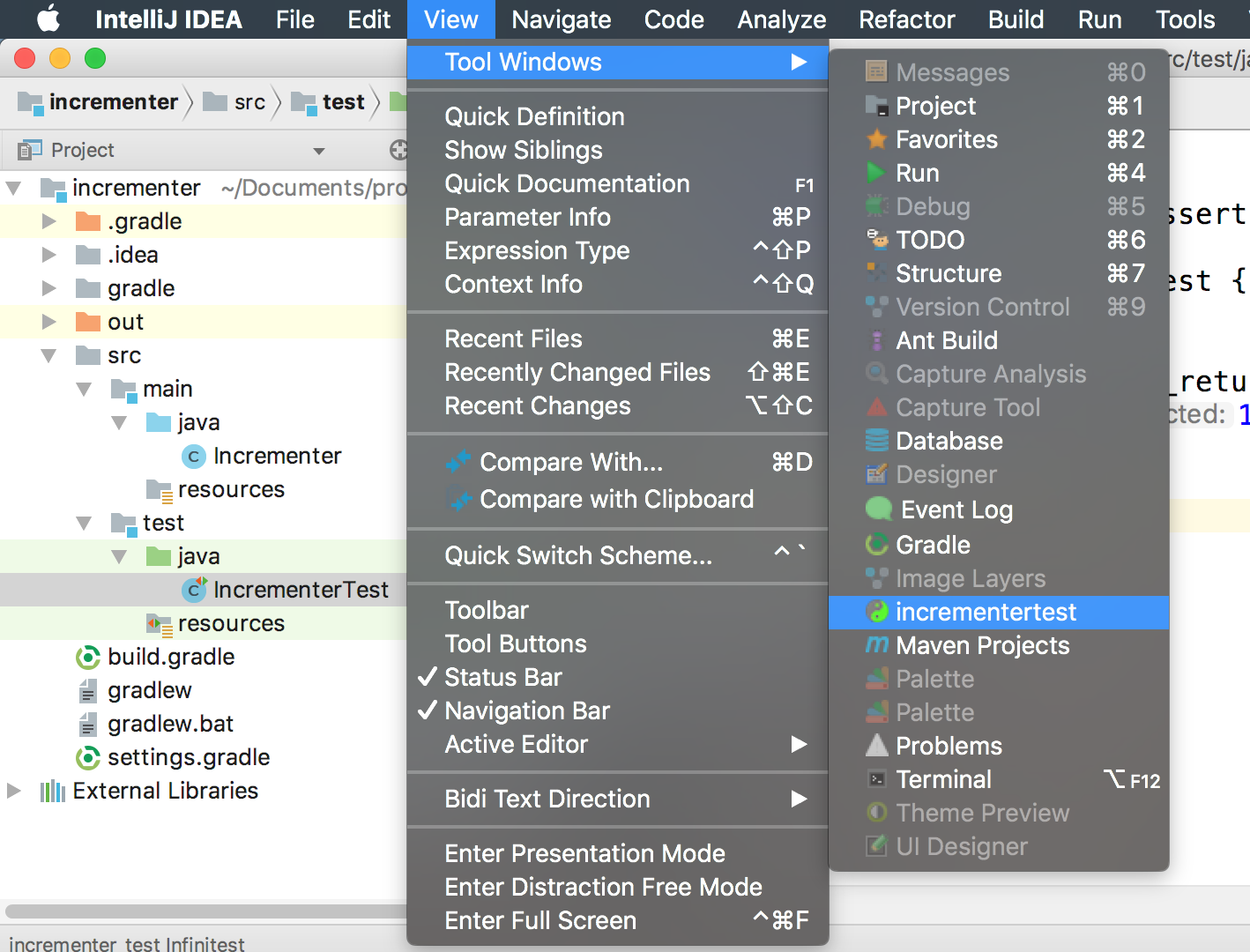Click the scroll-from-source target icon
1250x952 pixels.
point(398,150)
